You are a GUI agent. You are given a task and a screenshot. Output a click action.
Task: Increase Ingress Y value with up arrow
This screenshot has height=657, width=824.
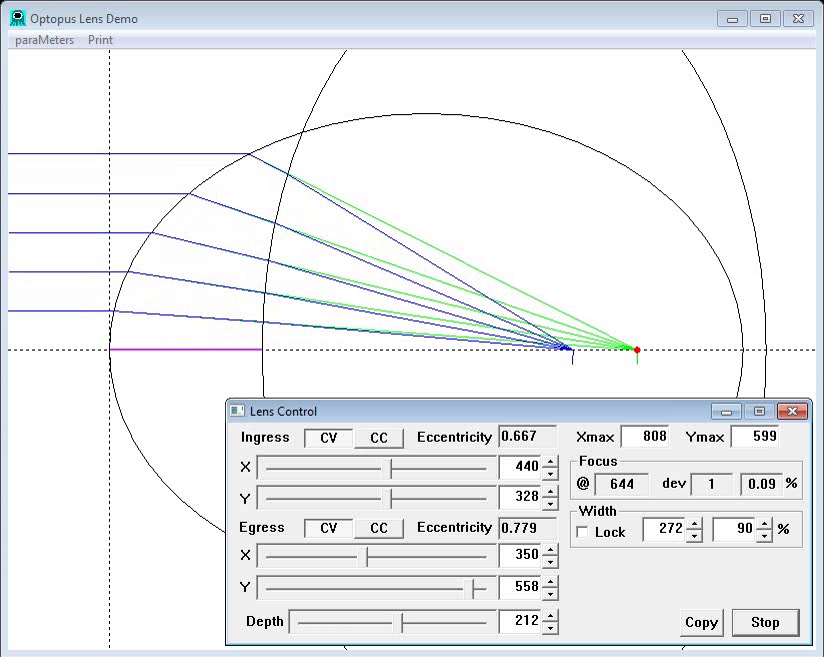click(x=550, y=492)
